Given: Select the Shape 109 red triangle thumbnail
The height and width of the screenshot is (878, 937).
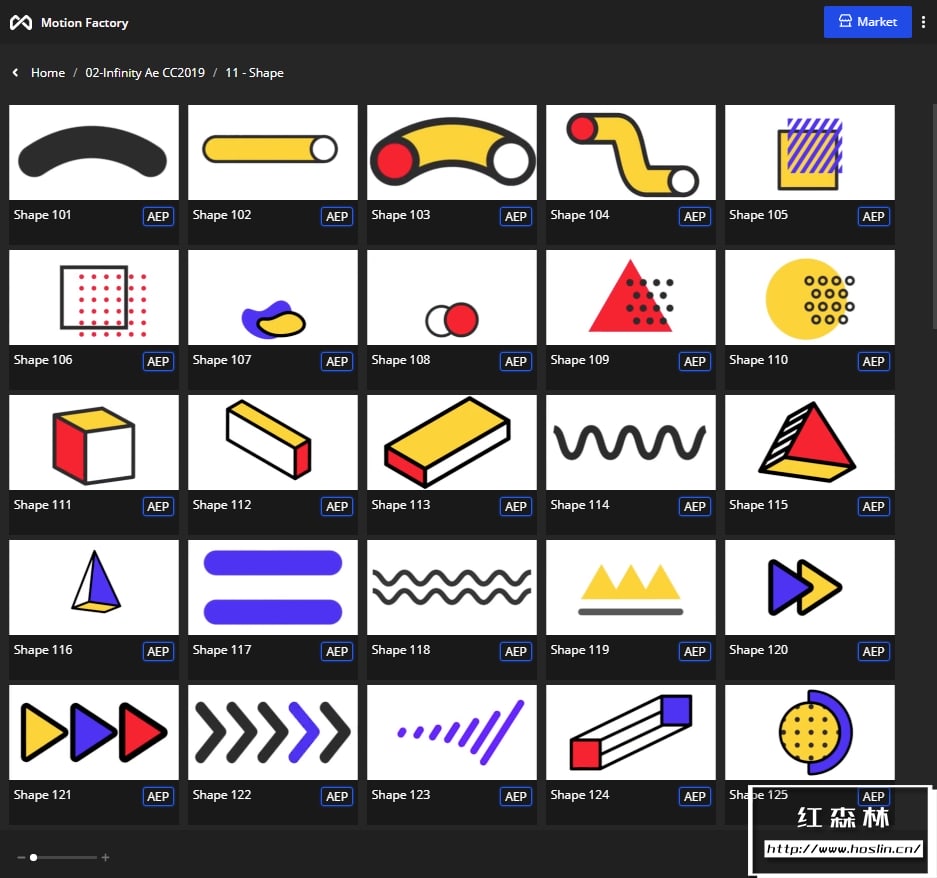Looking at the screenshot, I should [630, 297].
